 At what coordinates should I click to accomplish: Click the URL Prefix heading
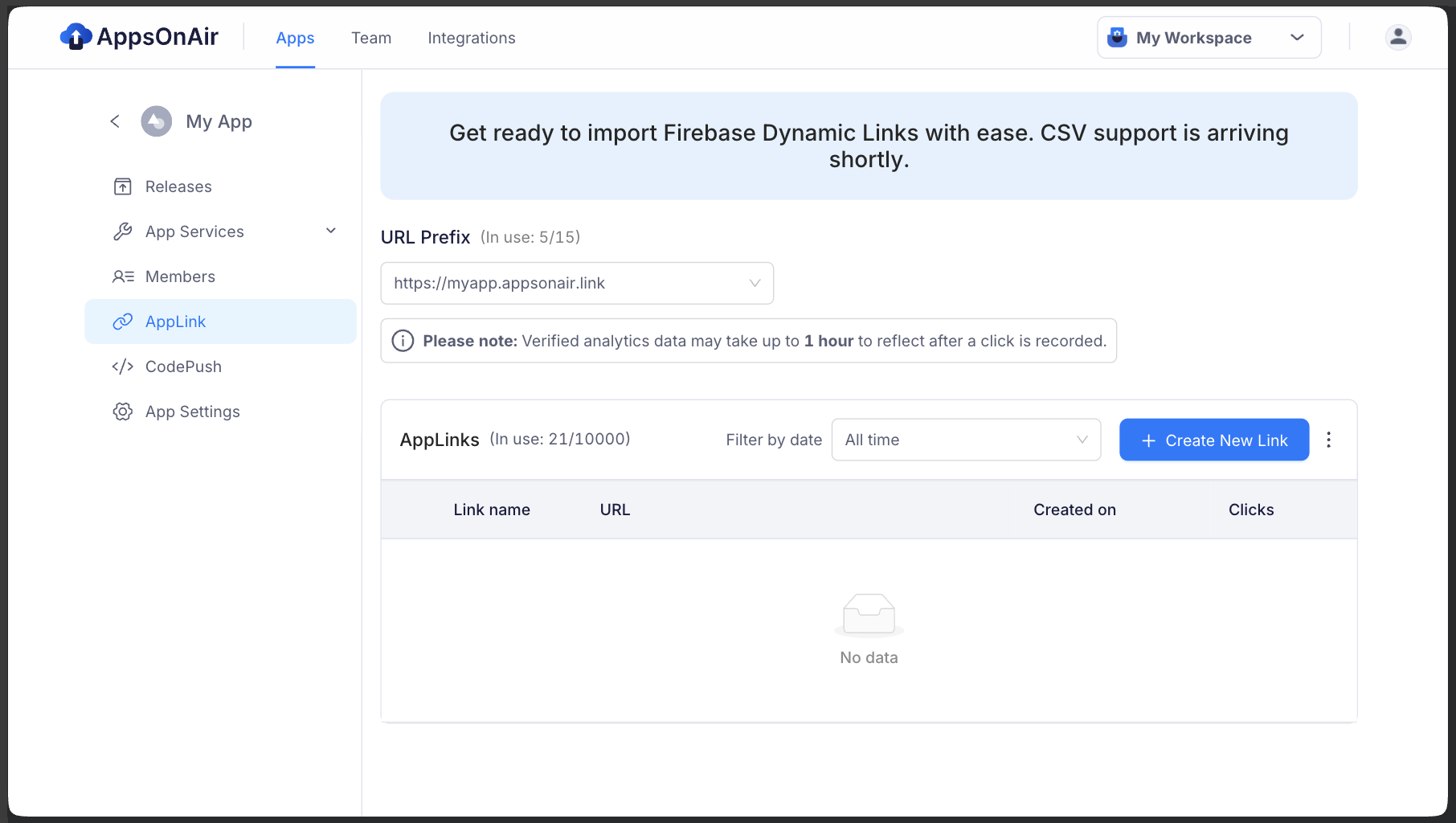[426, 237]
